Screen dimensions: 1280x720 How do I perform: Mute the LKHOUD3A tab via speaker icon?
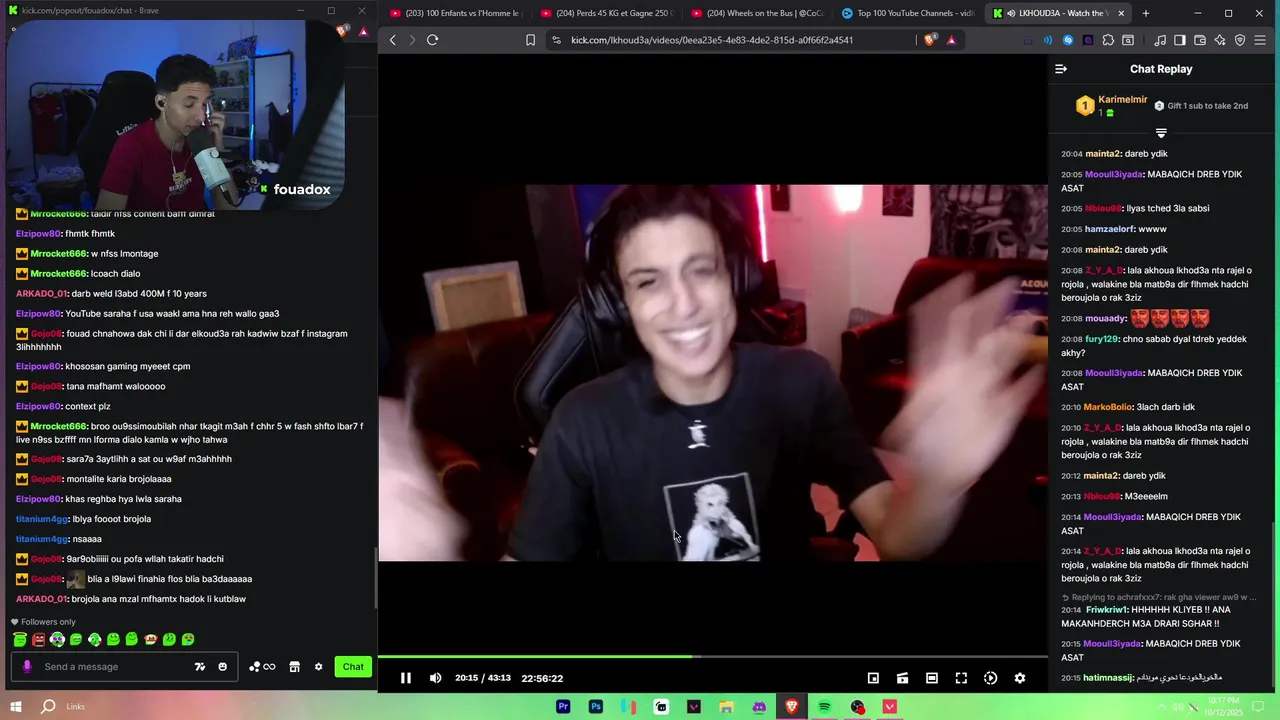tap(1011, 13)
